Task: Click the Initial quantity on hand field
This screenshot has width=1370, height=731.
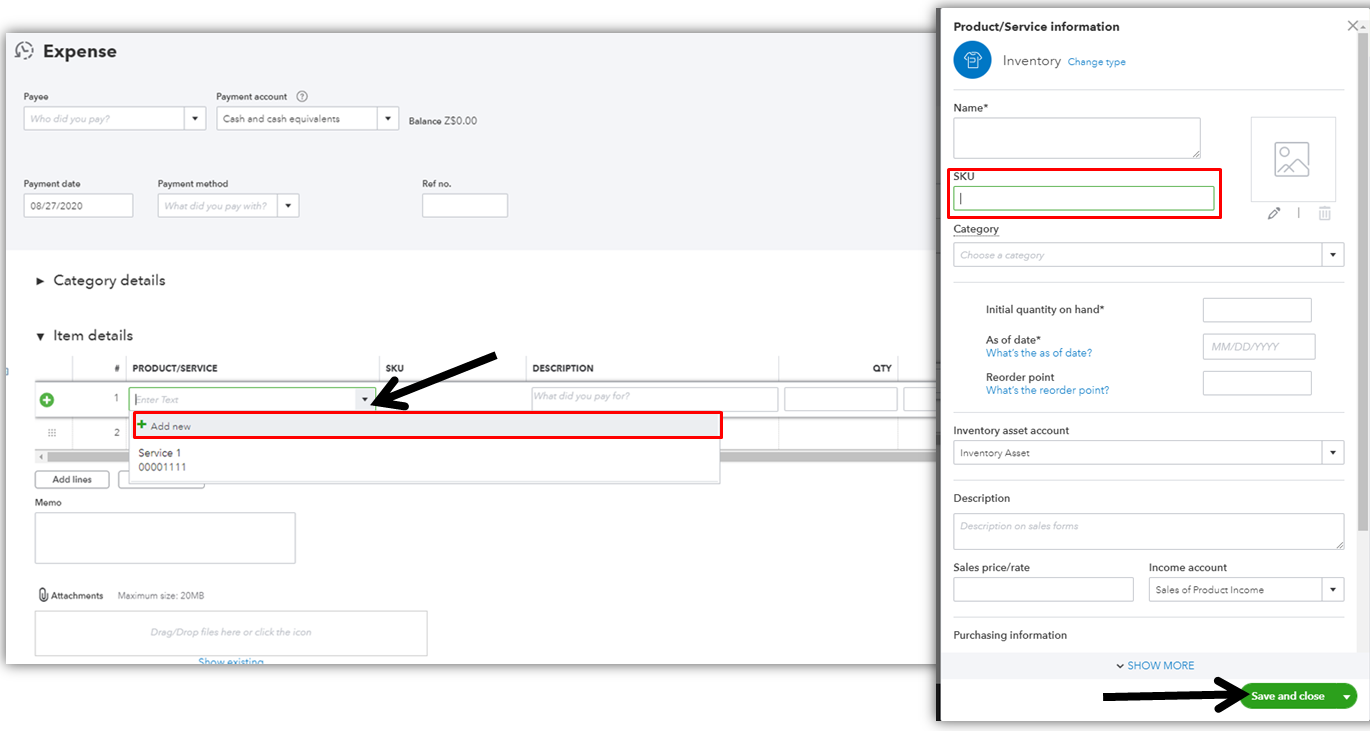Action: point(1257,310)
